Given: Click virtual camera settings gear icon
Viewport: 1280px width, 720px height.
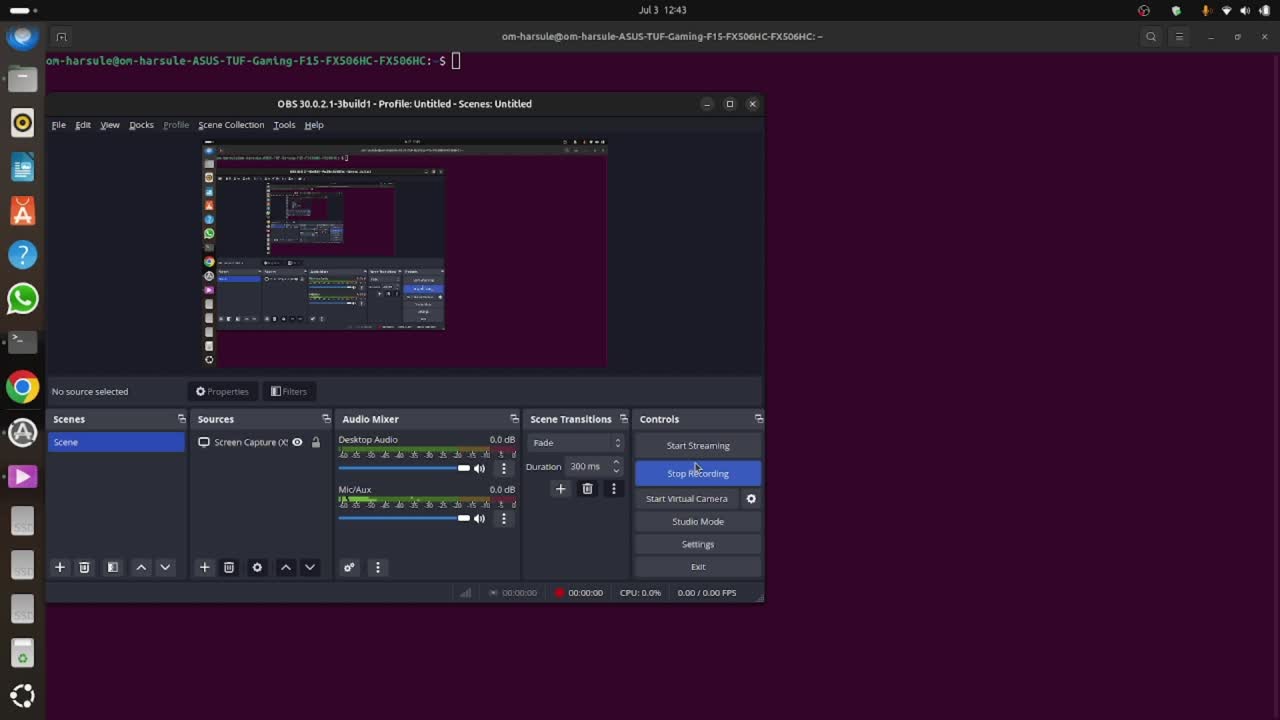Looking at the screenshot, I should [x=751, y=498].
